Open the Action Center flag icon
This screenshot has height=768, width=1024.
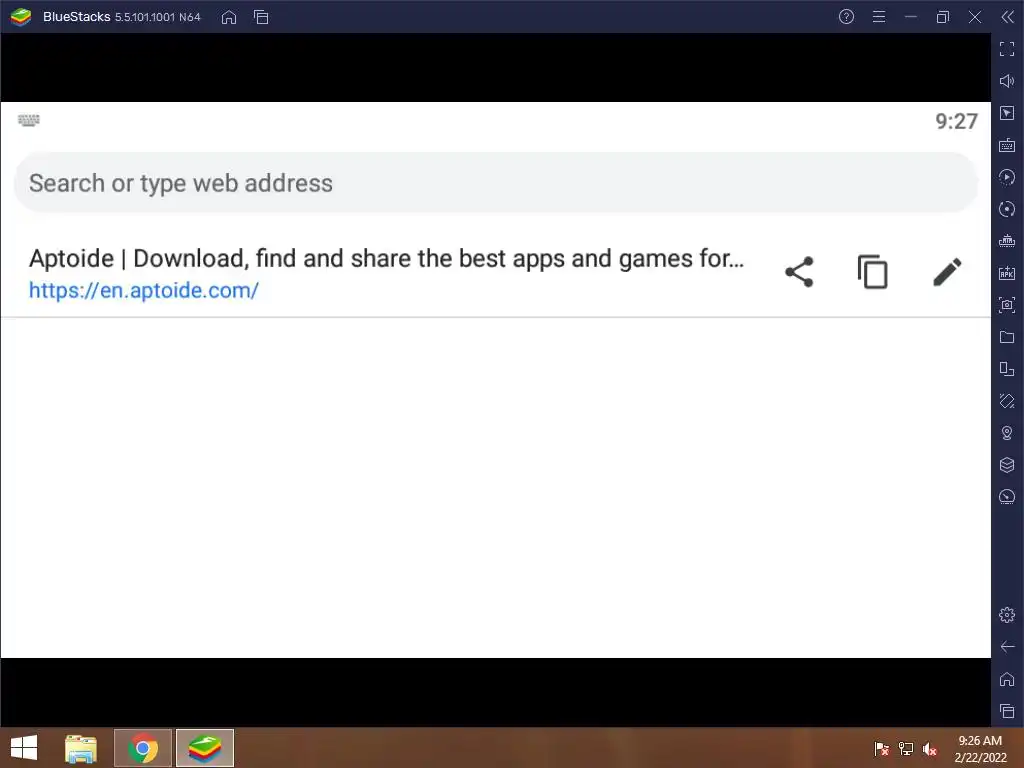click(x=882, y=749)
